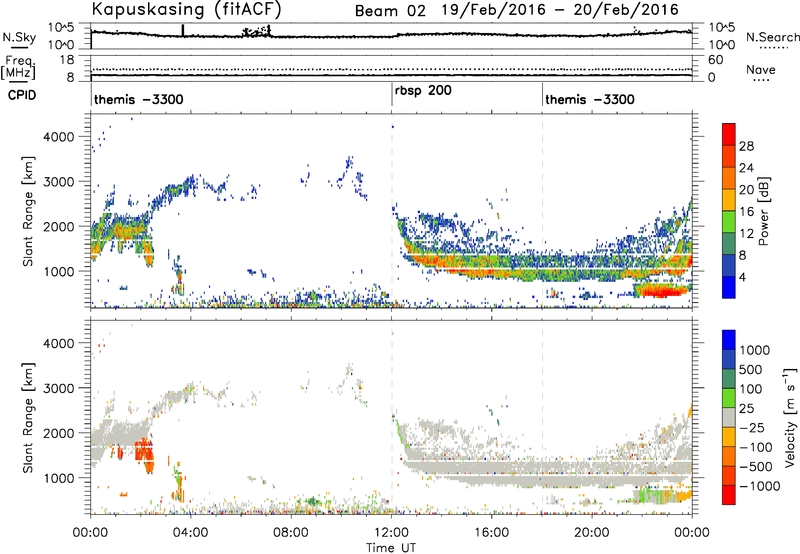Click the "CPID" row label
Image resolution: width=800 pixels, height=554 pixels.
tap(22, 95)
